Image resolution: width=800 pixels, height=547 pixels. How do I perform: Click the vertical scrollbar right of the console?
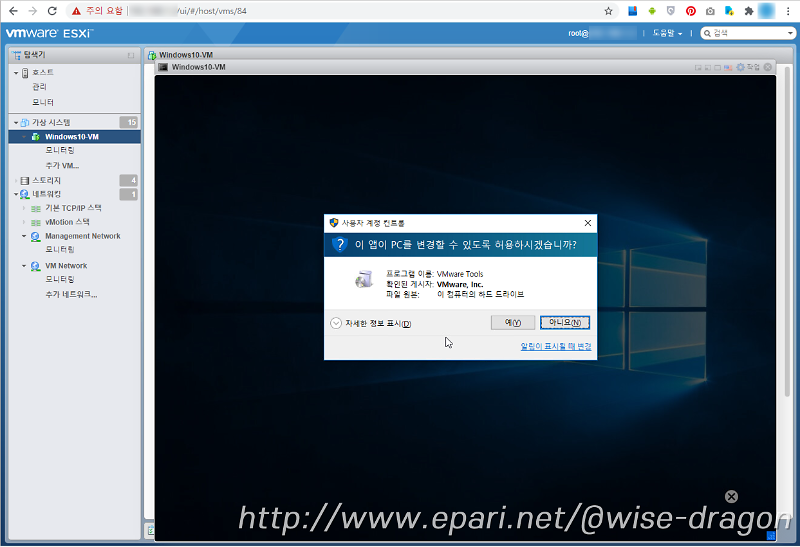[x=787, y=230]
